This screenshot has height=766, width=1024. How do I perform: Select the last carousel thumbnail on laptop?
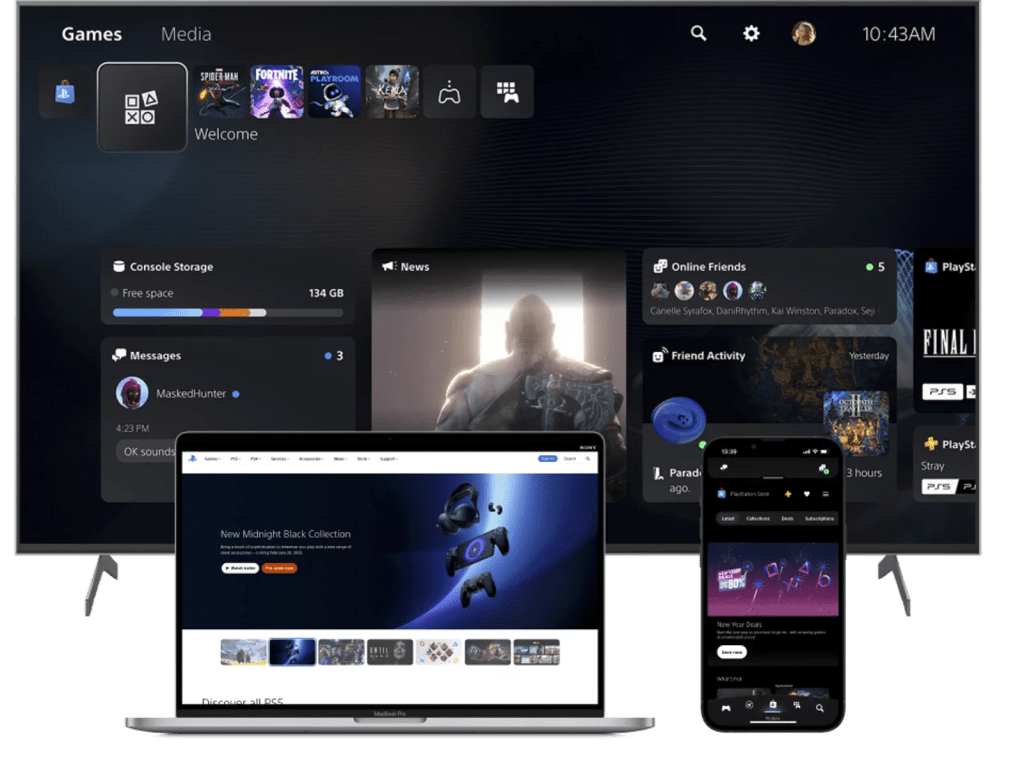click(x=537, y=652)
